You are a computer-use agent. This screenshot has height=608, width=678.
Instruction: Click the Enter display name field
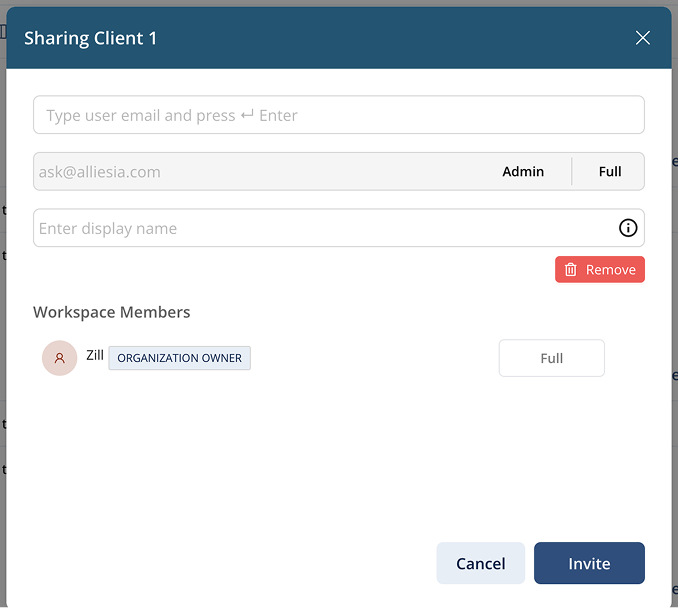coord(320,228)
